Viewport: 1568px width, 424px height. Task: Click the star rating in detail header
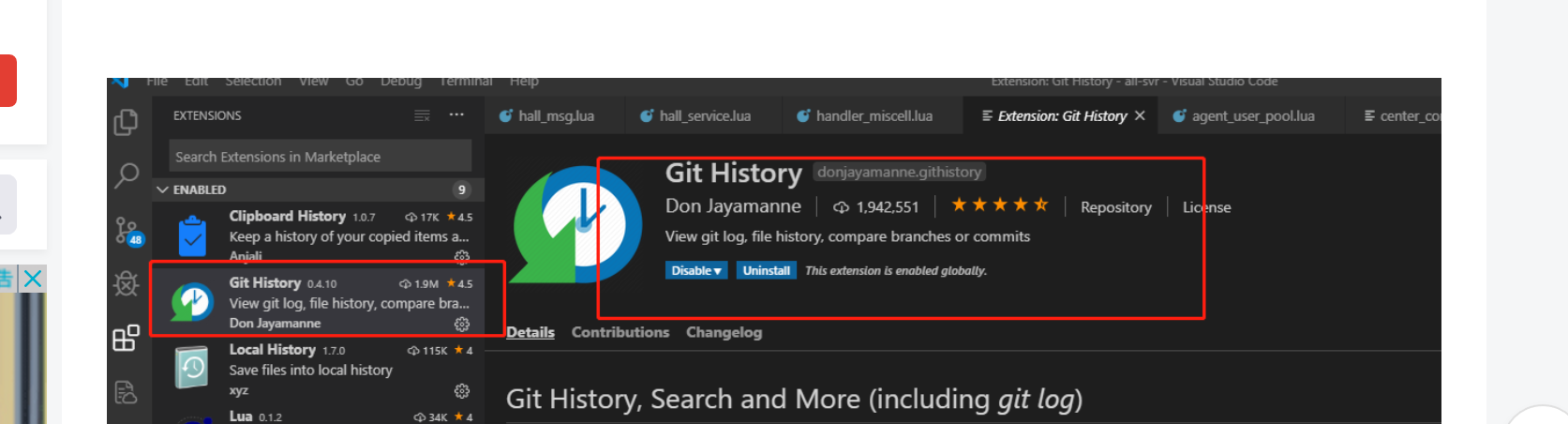[1000, 205]
